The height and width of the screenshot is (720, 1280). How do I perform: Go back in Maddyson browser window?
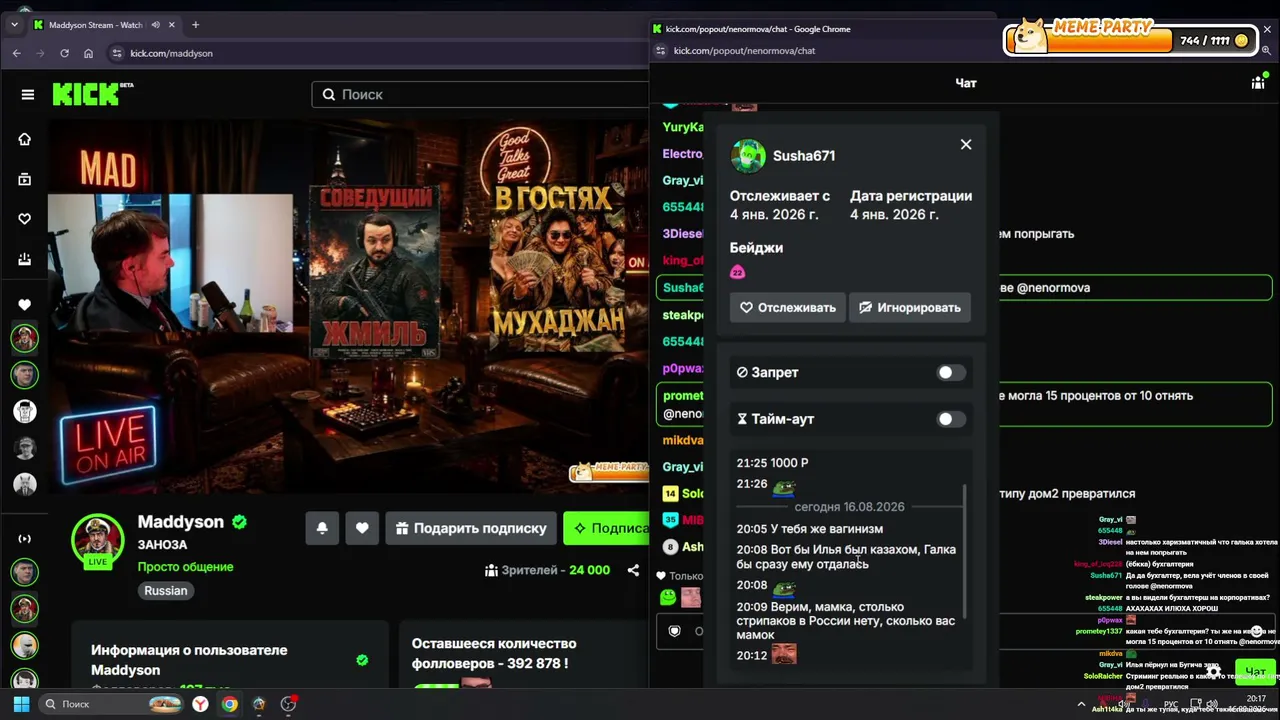16,53
